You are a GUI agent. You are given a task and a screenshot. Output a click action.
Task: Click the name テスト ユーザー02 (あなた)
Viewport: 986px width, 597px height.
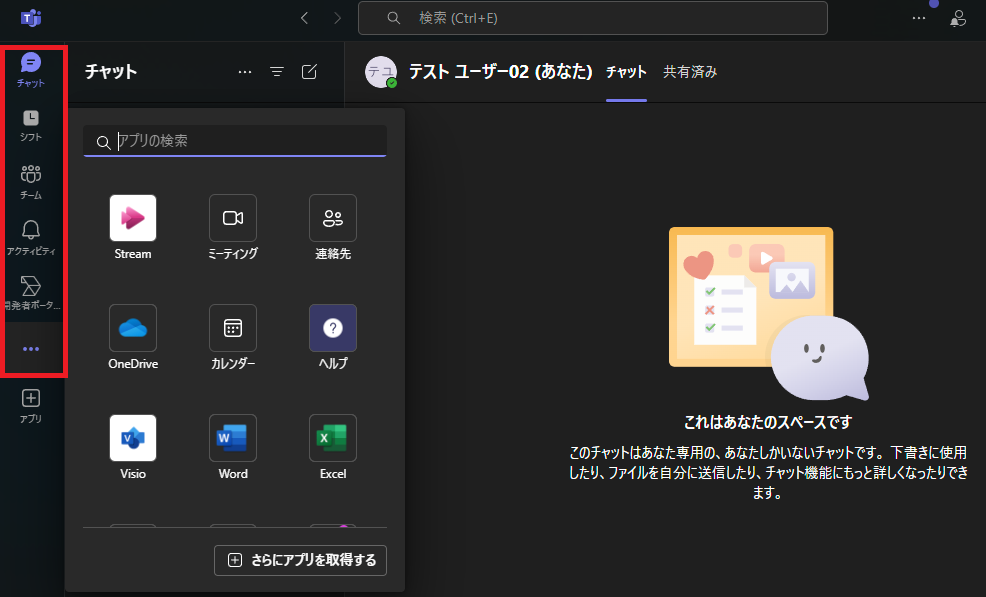501,72
